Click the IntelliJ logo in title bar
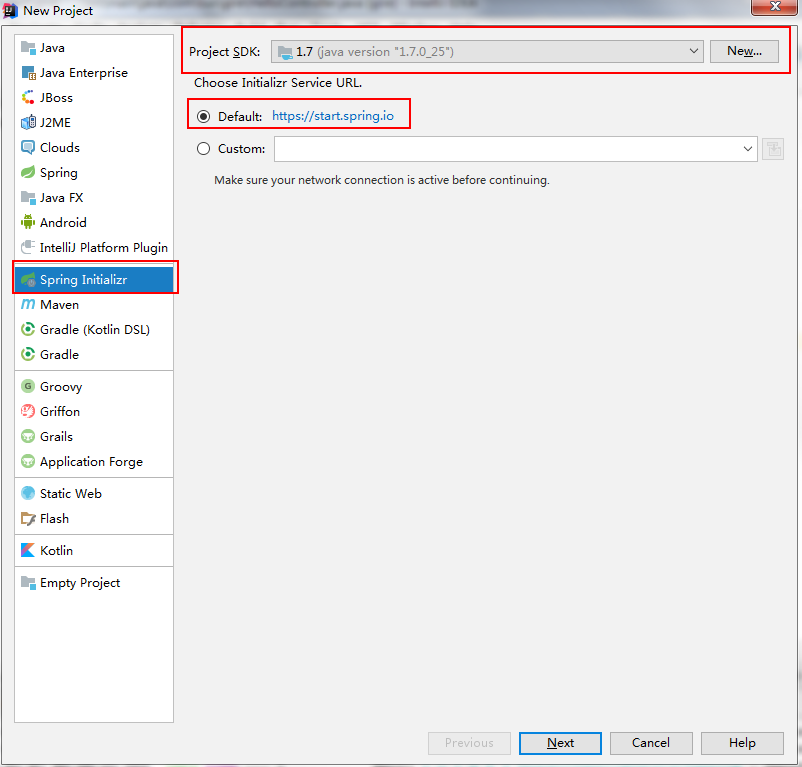 tap(11, 10)
